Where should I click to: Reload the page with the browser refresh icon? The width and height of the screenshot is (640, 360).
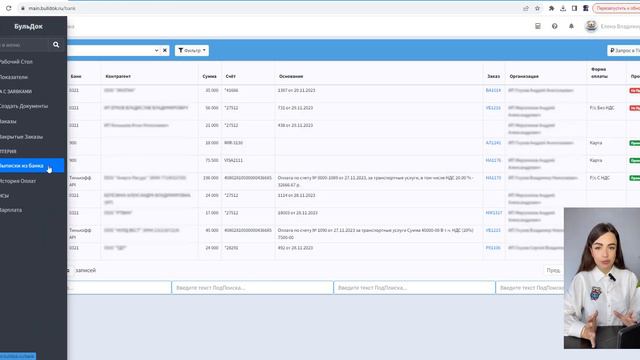pyautogui.click(x=8, y=8)
